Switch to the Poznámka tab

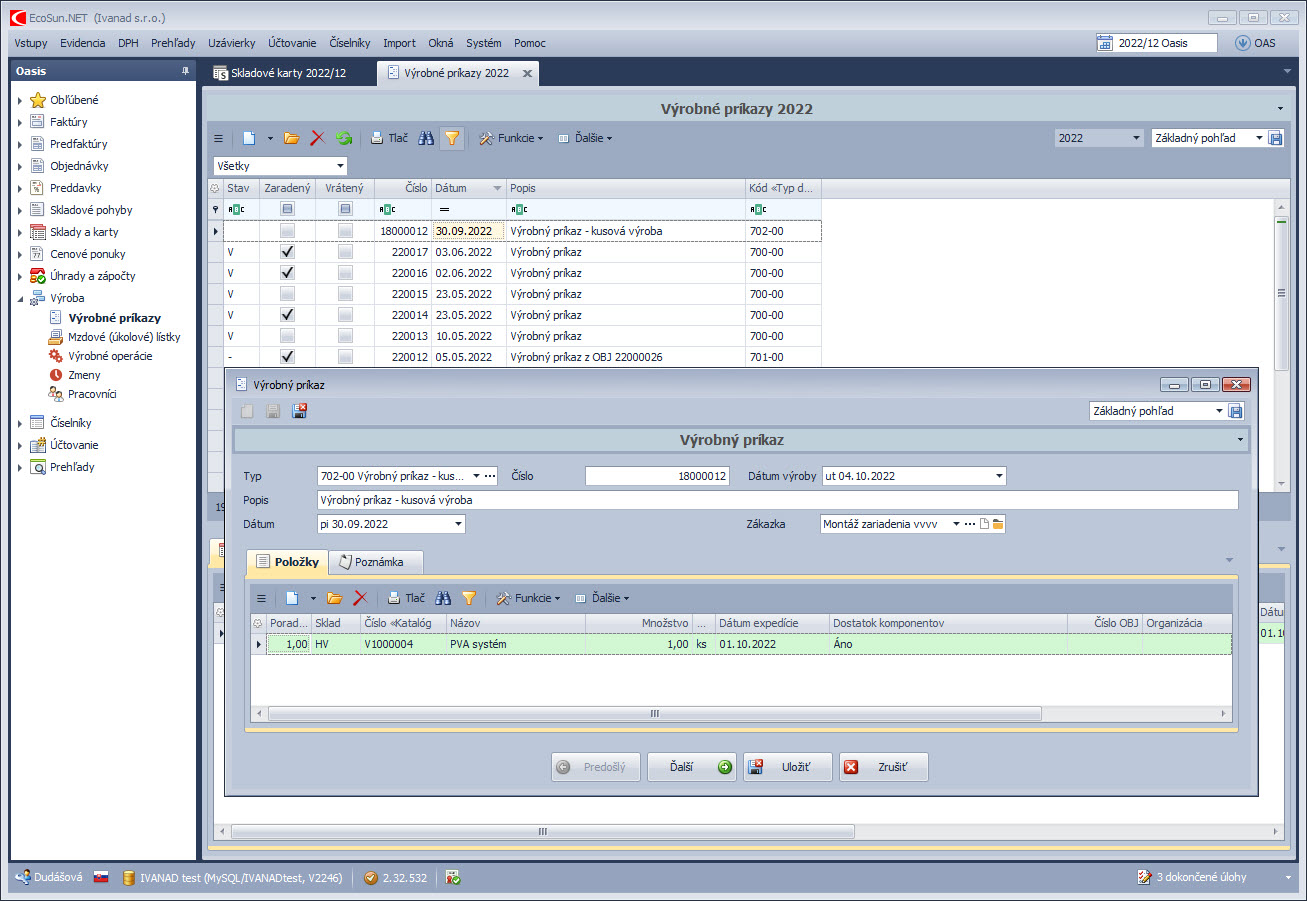pos(376,562)
